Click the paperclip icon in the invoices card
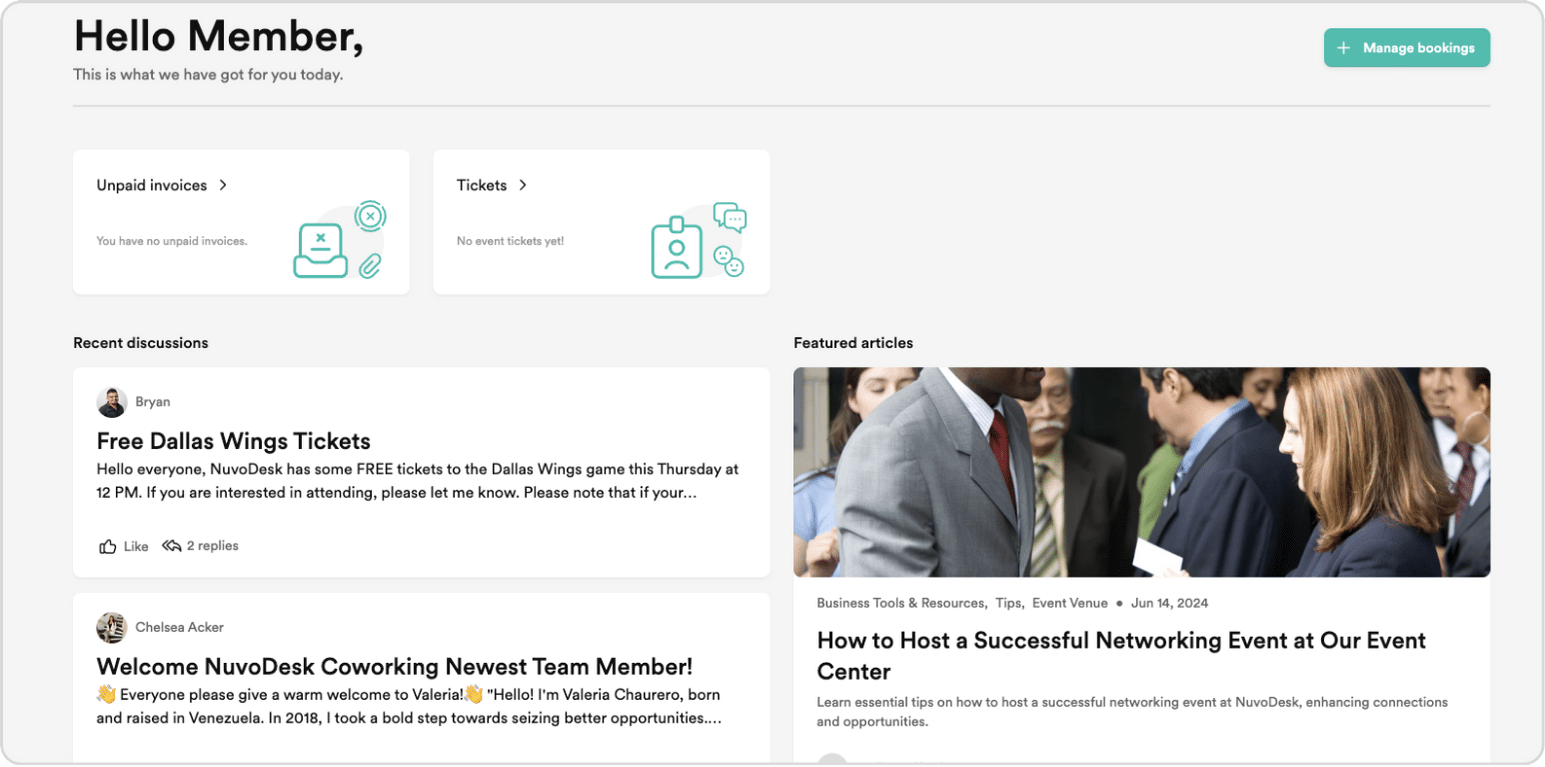Screen dimensions: 1545x767 (371, 265)
